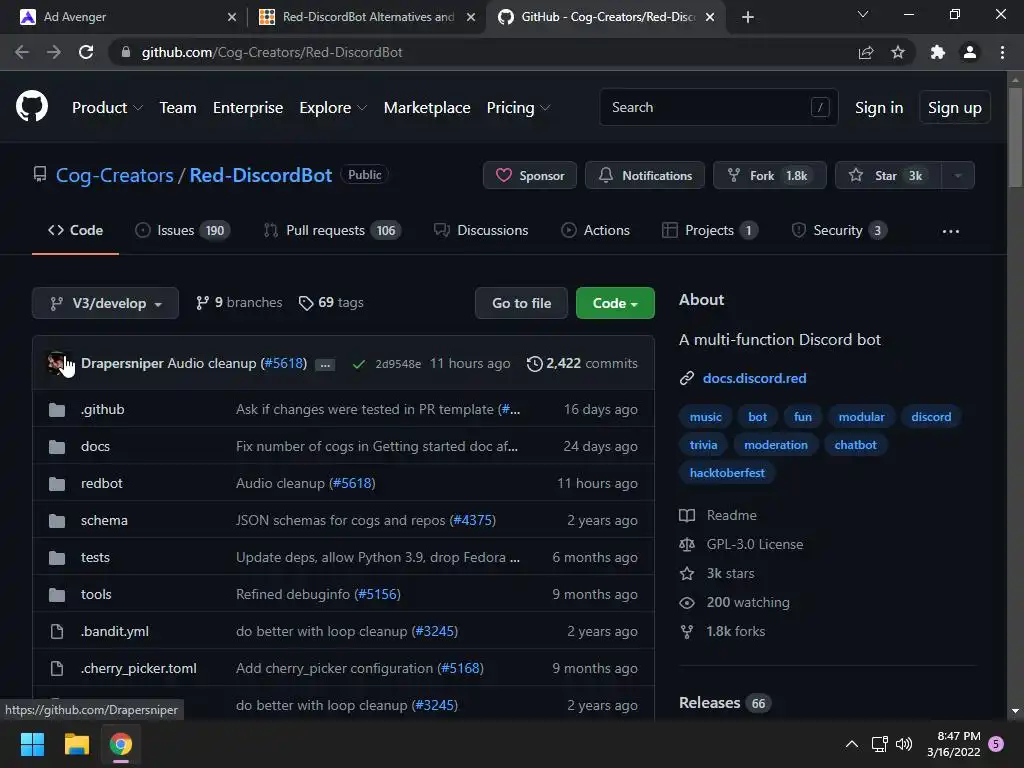
Task: Switch to the Pull requests tab
Action: pyautogui.click(x=333, y=231)
